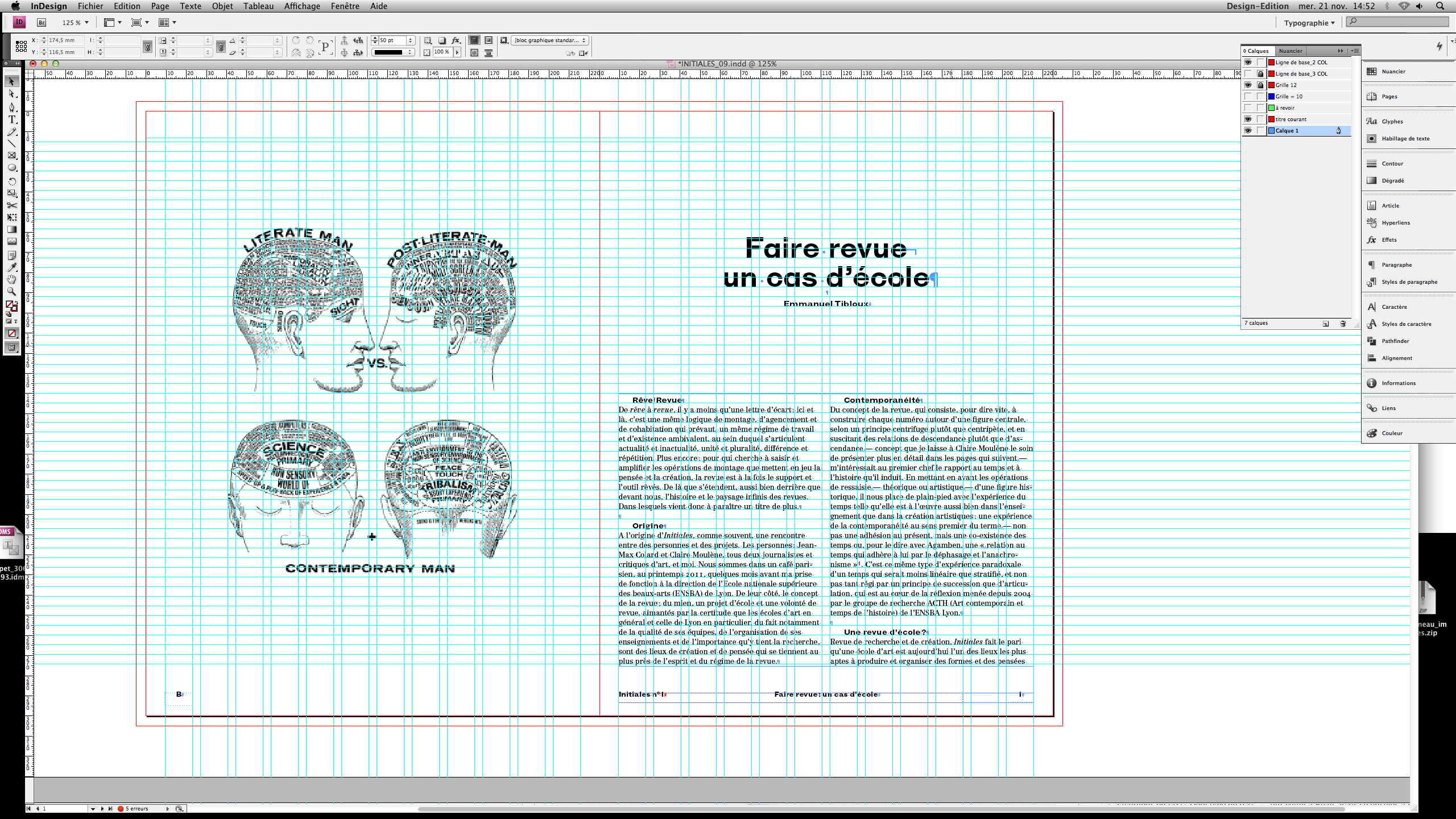Viewport: 1456px width, 819px height.
Task: Click the X position field showing 174,5 mm
Action: pyautogui.click(x=65, y=40)
